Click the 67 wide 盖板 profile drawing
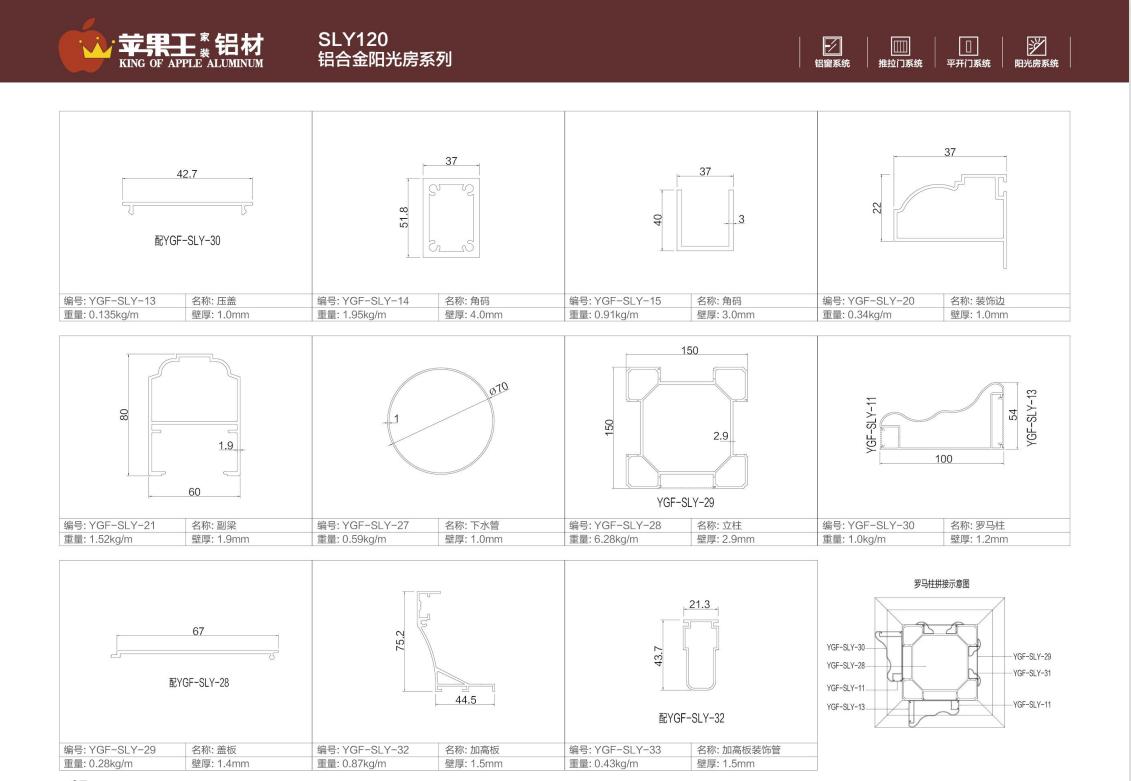The image size is (1131, 781). click(x=196, y=650)
